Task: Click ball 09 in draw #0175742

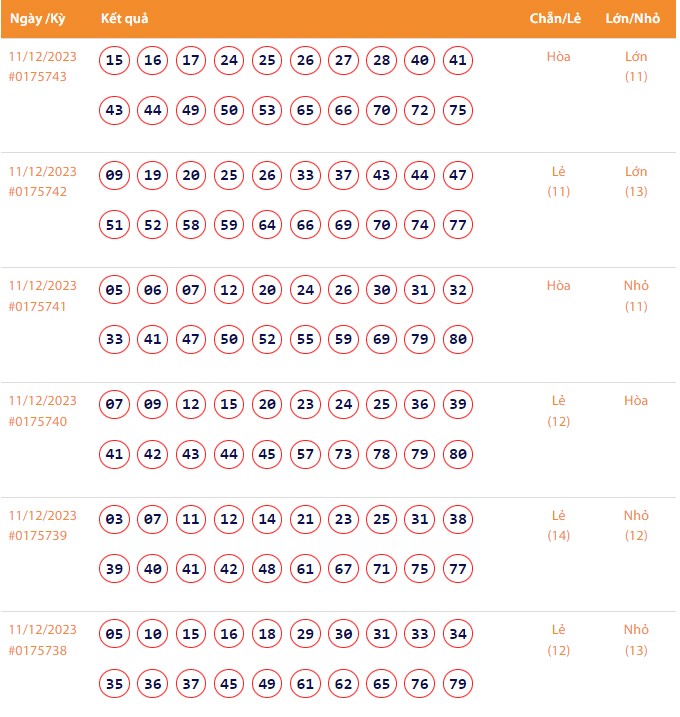Action: click(x=115, y=176)
